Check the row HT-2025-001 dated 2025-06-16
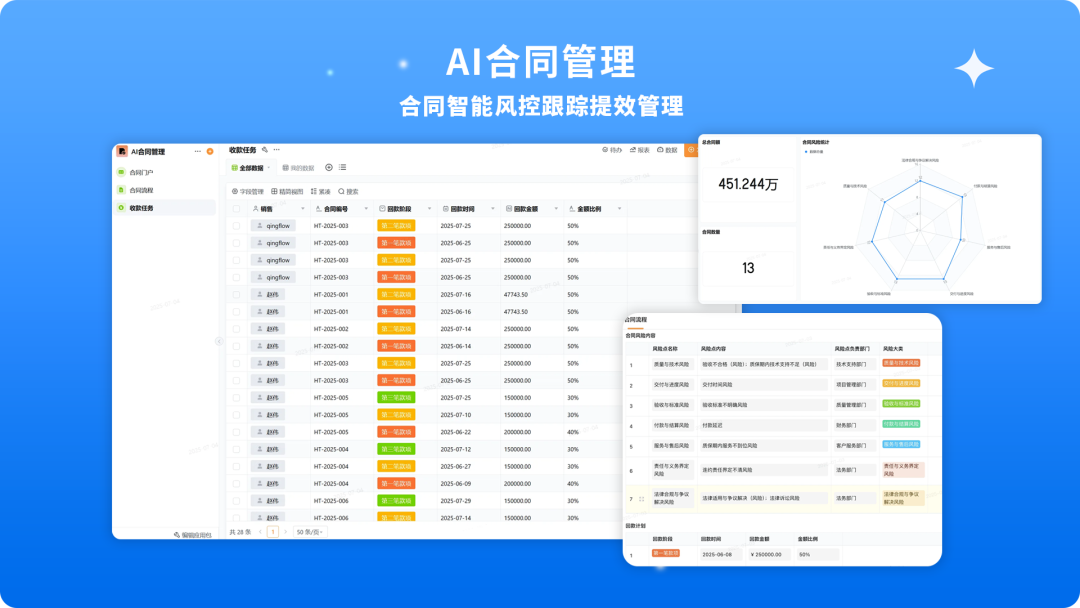1080x608 pixels. (236, 311)
